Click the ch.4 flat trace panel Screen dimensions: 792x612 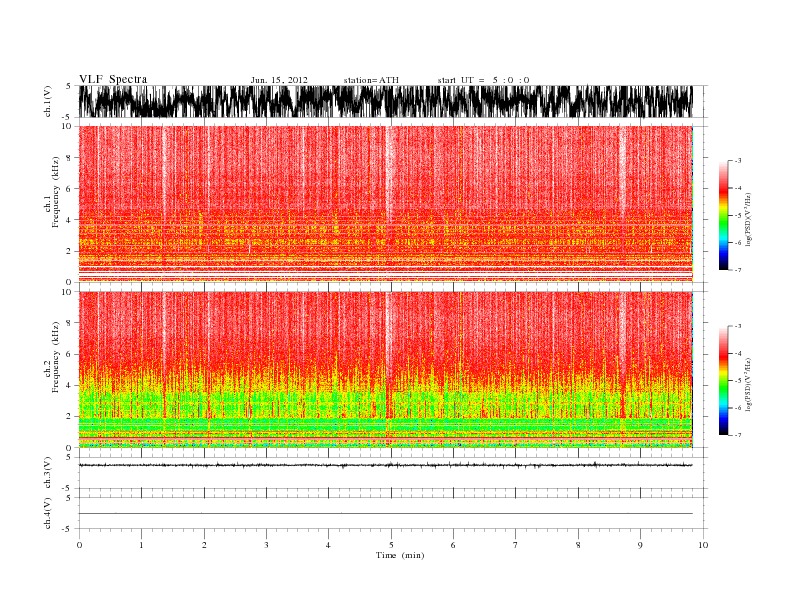pos(393,513)
